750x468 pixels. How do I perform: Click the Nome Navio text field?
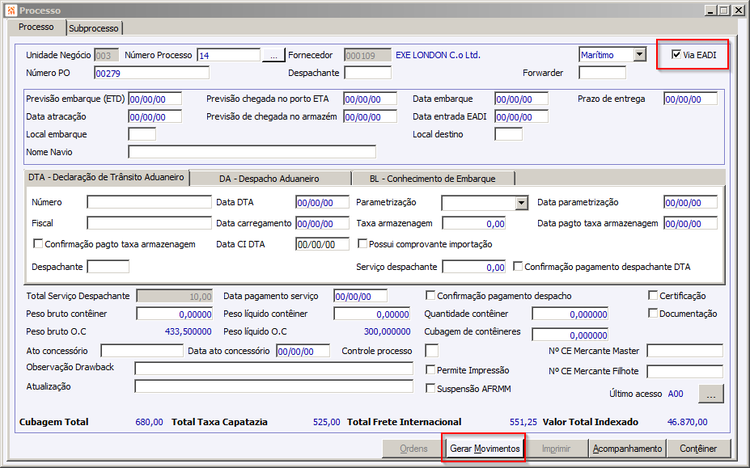click(252, 152)
